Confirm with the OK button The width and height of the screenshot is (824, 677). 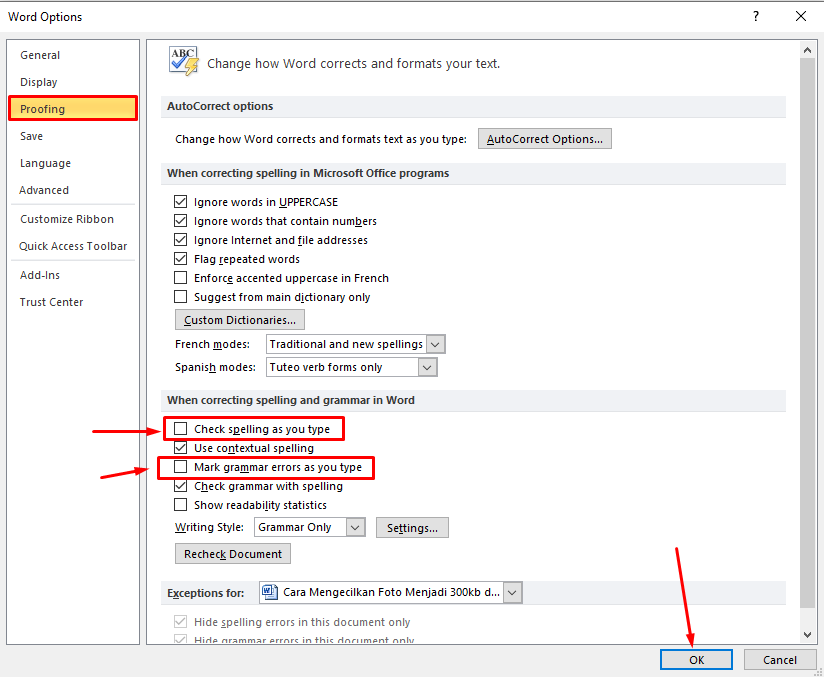(696, 660)
